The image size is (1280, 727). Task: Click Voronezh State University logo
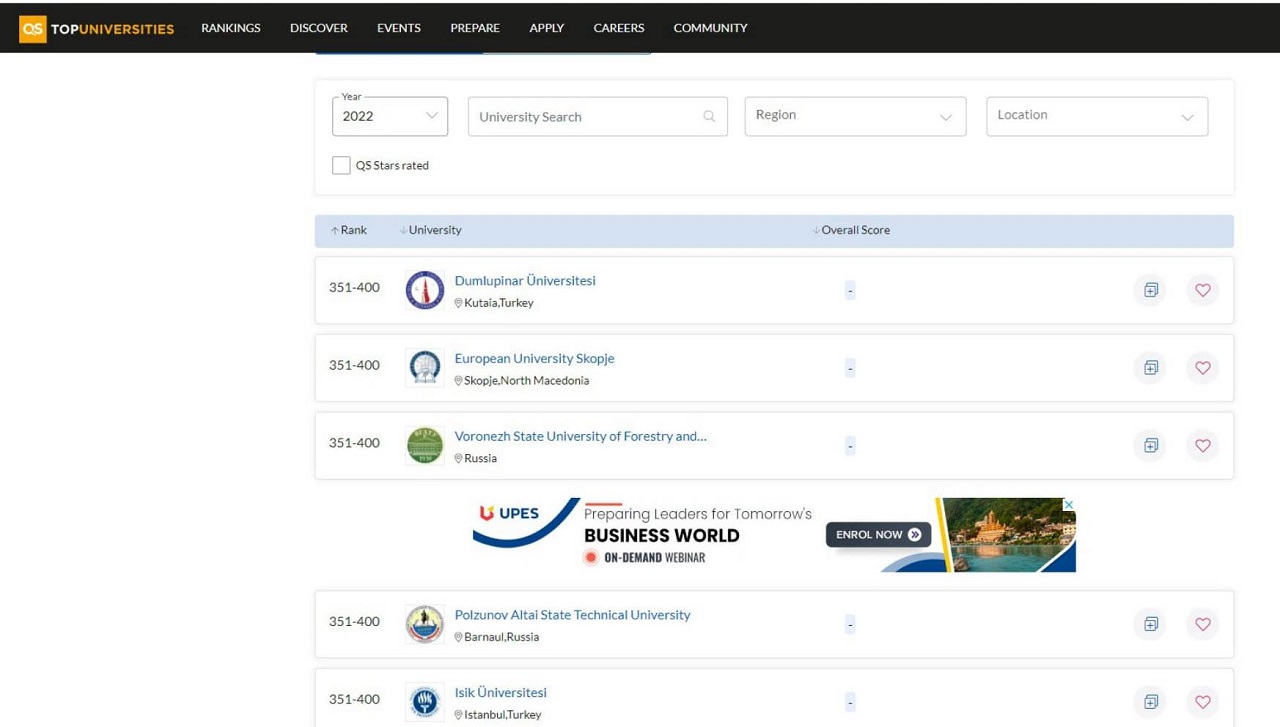coord(425,445)
